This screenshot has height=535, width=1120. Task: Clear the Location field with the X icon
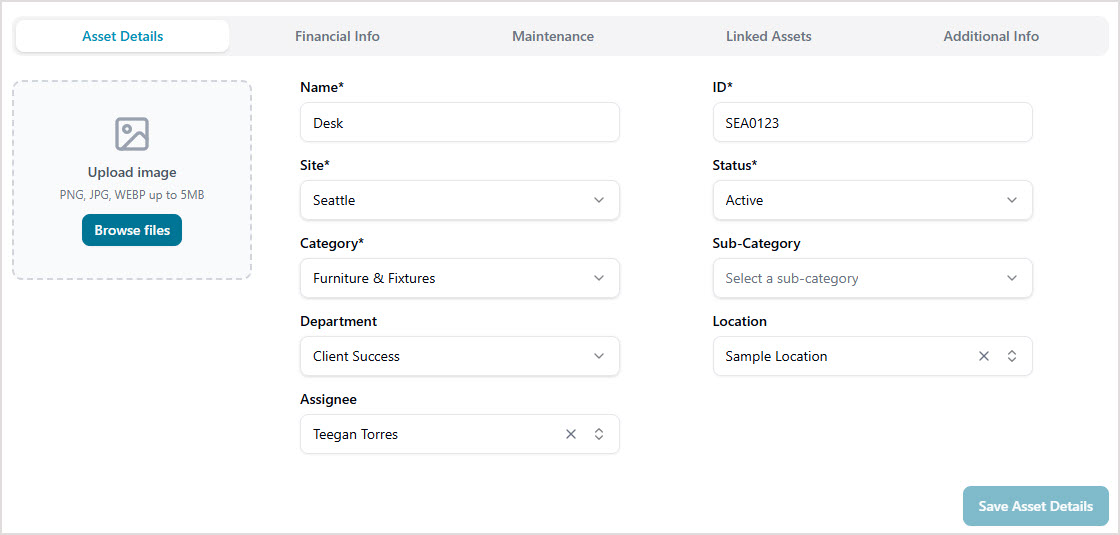[x=984, y=356]
